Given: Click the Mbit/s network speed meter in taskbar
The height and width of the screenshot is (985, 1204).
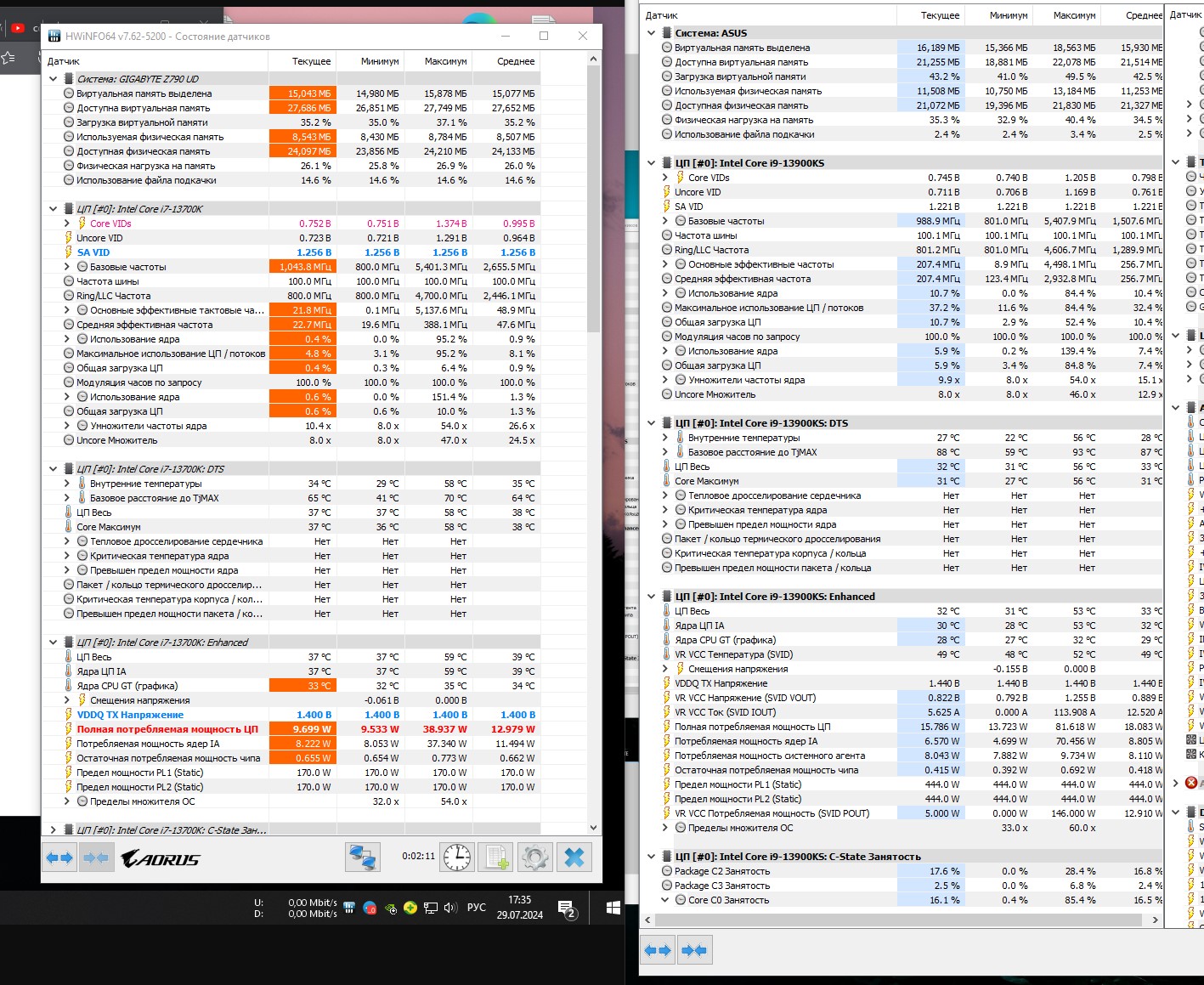Looking at the screenshot, I should tap(296, 909).
